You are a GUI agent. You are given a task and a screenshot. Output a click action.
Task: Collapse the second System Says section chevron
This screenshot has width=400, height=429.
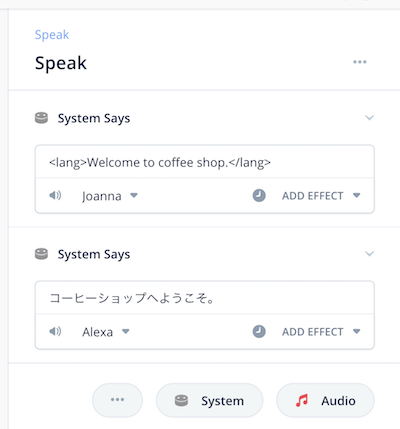[369, 254]
